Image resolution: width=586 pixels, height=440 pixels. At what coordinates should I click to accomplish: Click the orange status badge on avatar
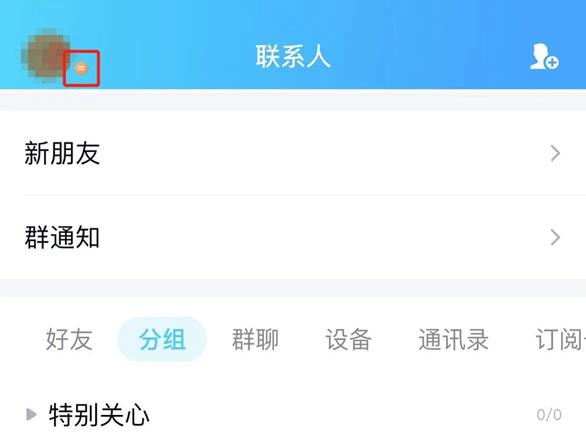coord(81,68)
